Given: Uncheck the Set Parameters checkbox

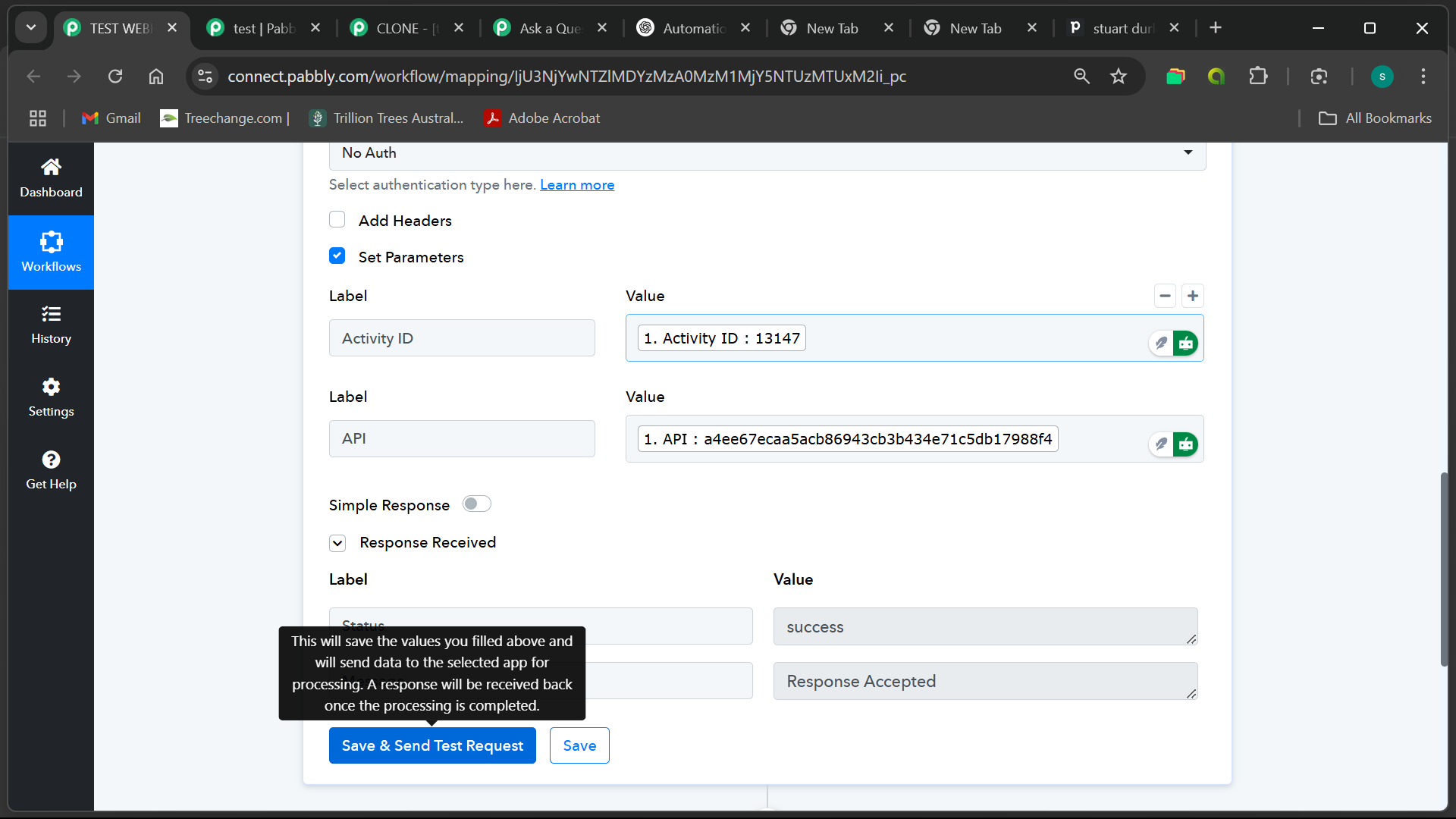Looking at the screenshot, I should click(337, 256).
